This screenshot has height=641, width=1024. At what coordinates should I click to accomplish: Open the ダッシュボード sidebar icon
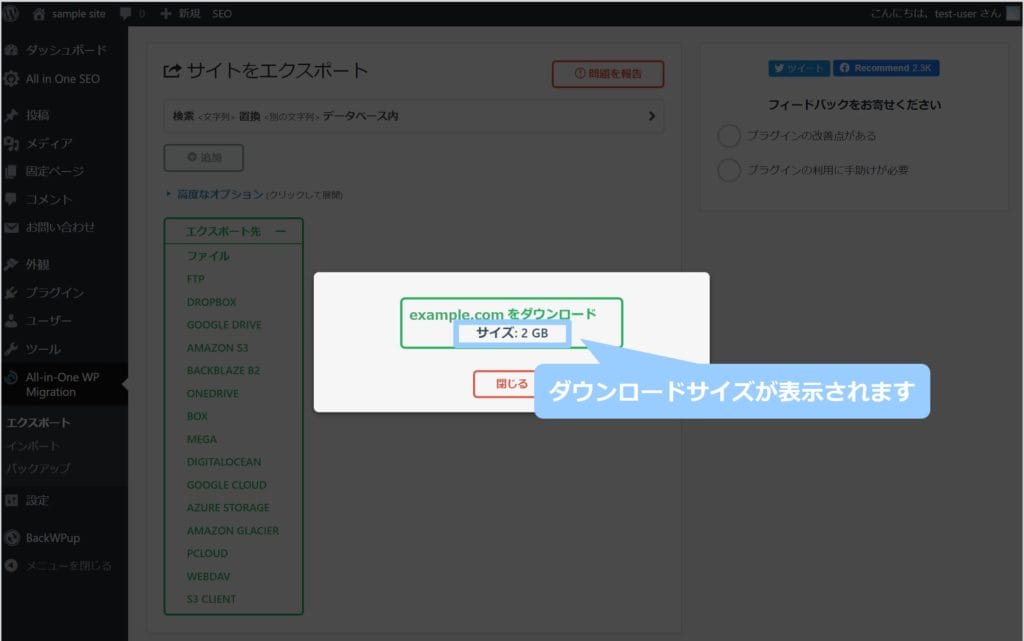click(10, 49)
